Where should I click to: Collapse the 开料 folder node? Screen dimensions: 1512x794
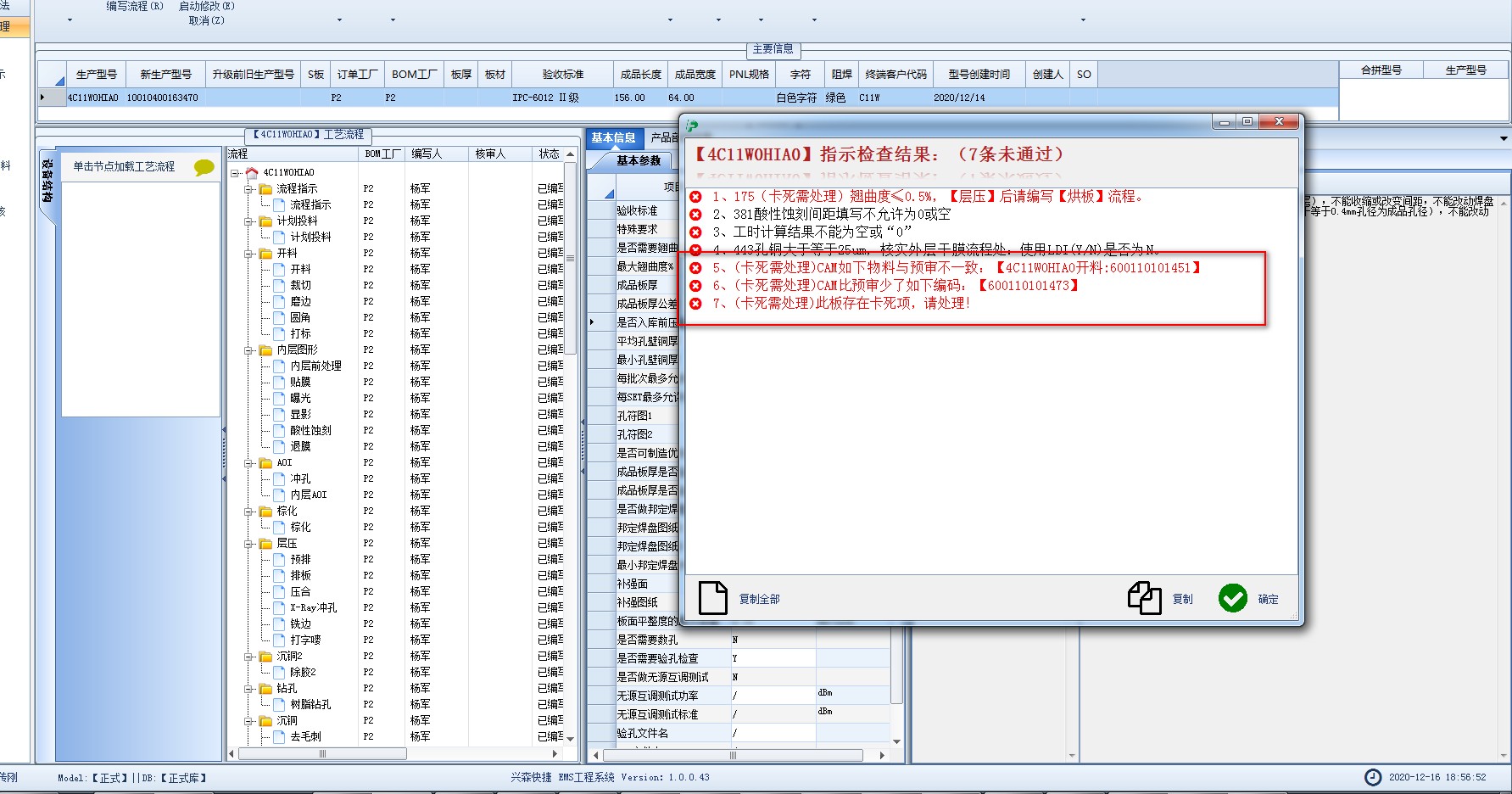tap(248, 253)
